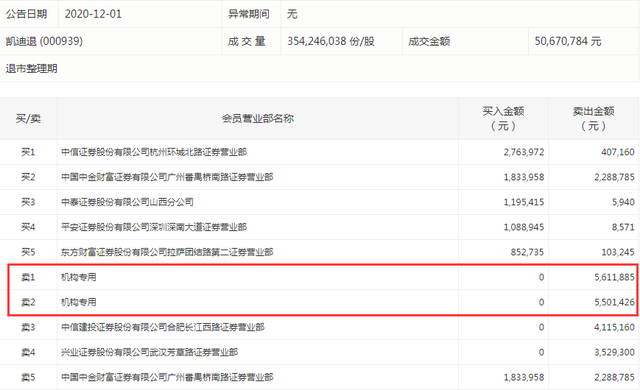The image size is (640, 390).
Task: Select 2,288,785 in the 买2 row
Action: click(x=614, y=177)
